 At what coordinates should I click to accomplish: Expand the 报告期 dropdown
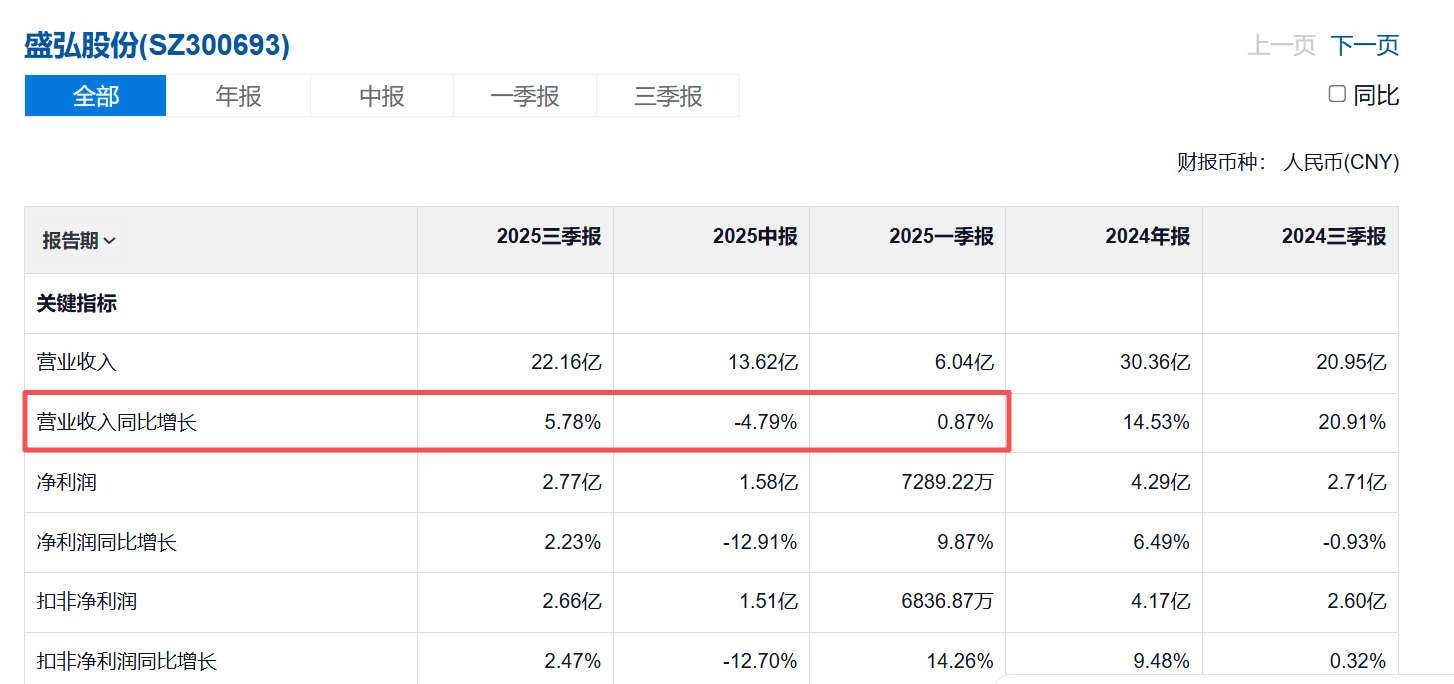(79, 240)
